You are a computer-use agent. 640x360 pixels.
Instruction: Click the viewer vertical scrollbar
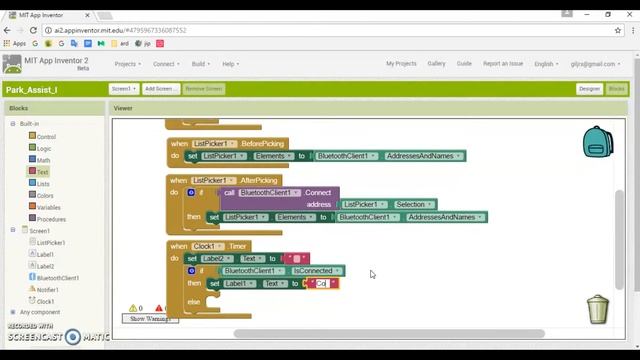[620, 240]
